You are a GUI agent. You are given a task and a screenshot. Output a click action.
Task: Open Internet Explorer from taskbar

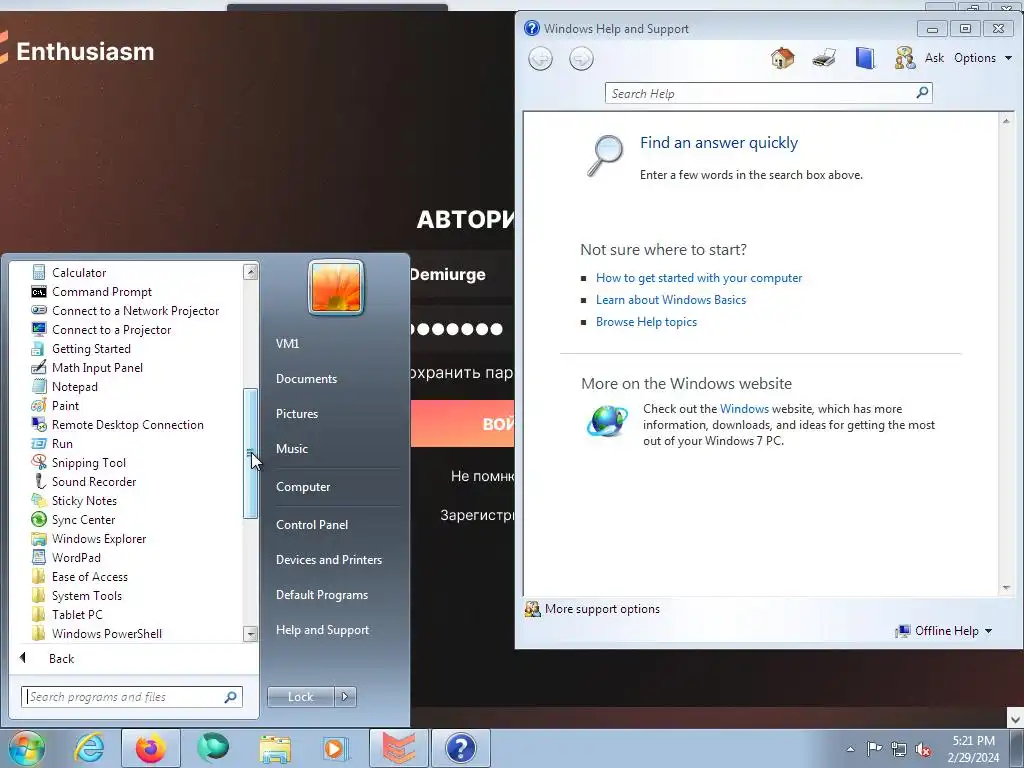tap(89, 748)
